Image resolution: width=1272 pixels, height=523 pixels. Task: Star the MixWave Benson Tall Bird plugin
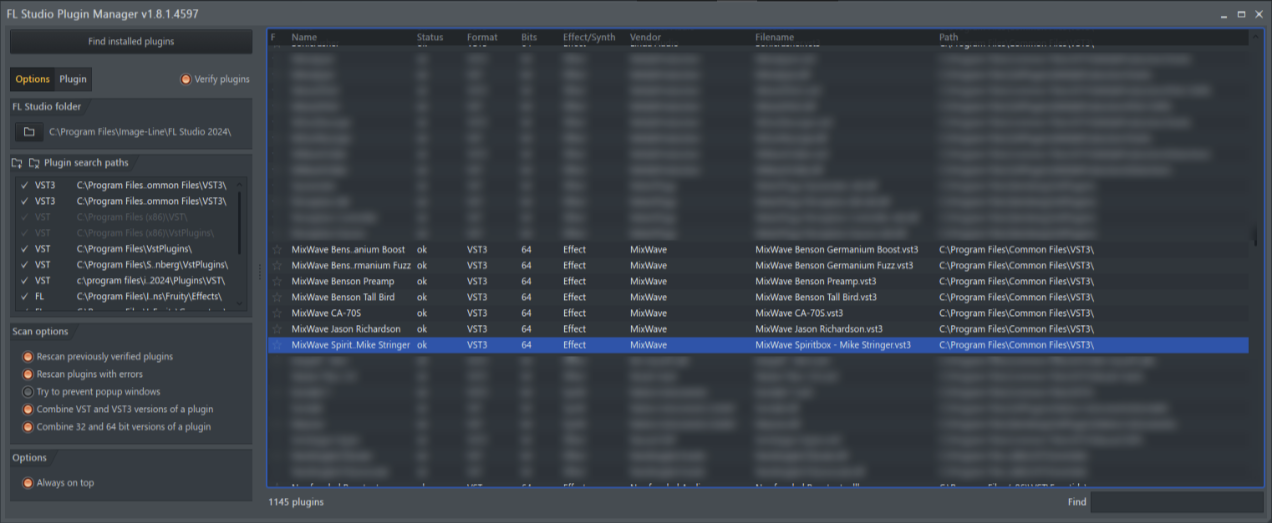(277, 297)
